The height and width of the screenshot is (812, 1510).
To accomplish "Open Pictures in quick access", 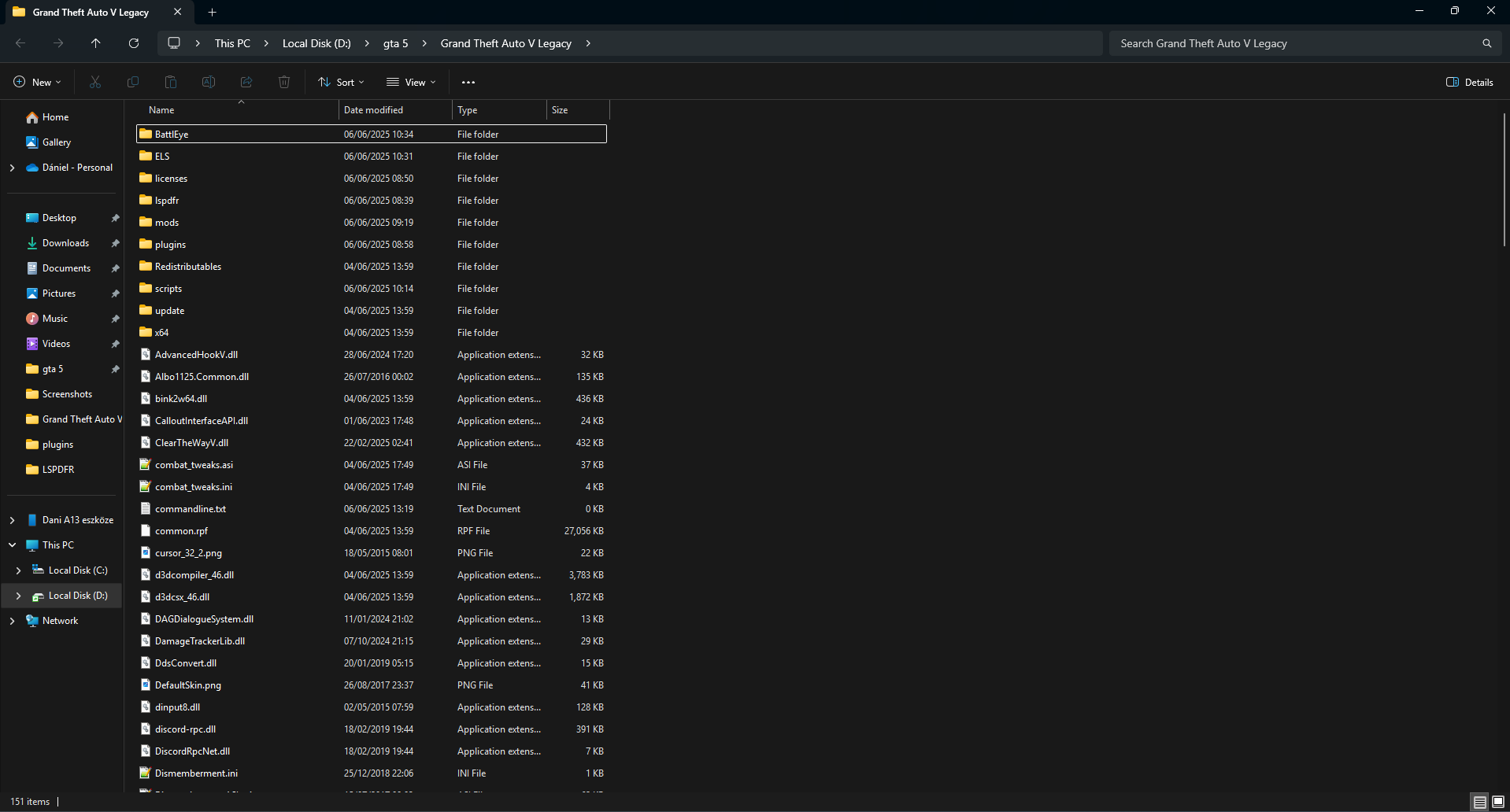I will (x=59, y=293).
